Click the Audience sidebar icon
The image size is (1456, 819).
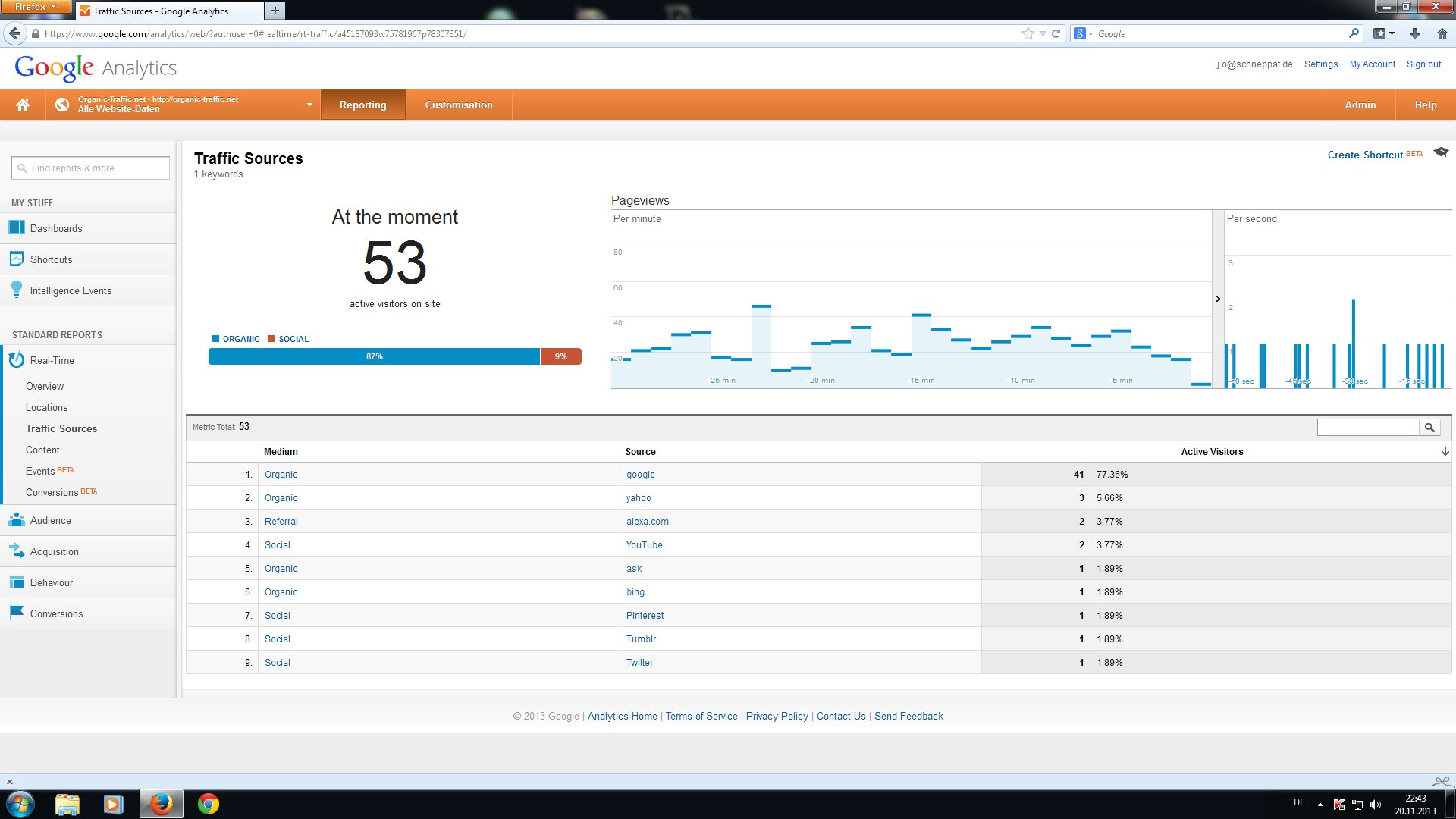pyautogui.click(x=17, y=520)
